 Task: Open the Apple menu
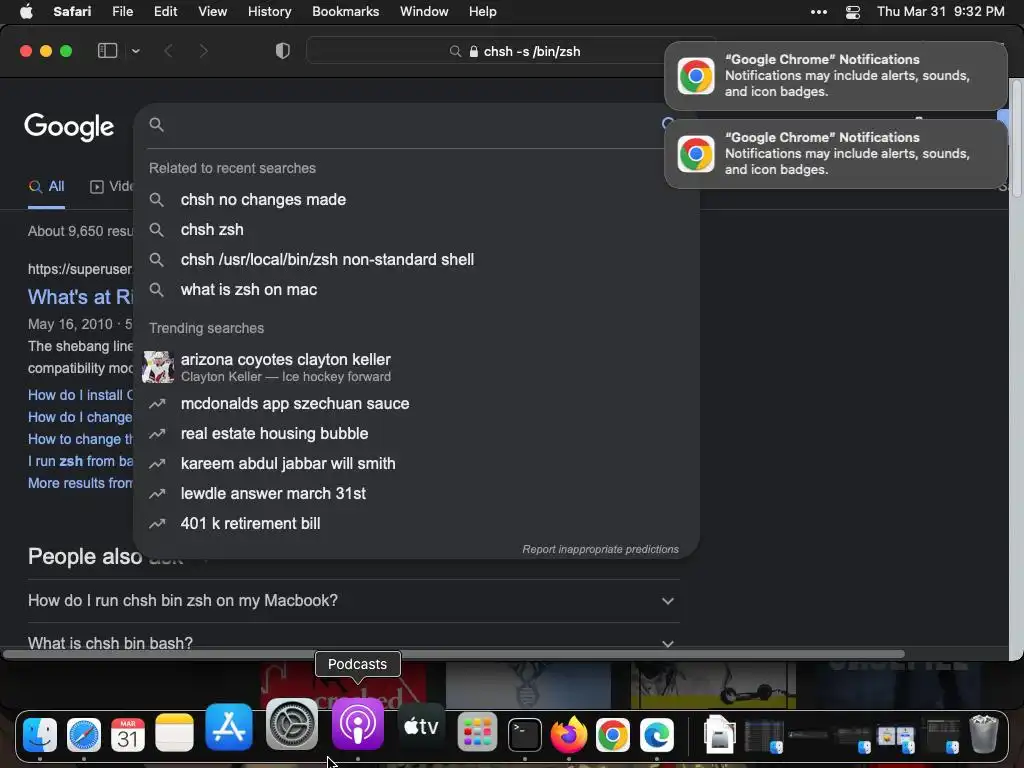pyautogui.click(x=26, y=12)
